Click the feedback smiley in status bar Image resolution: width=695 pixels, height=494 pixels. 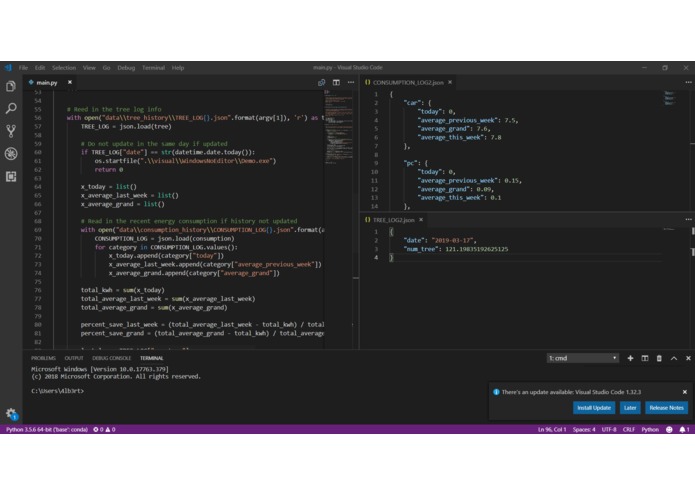pyautogui.click(x=669, y=429)
